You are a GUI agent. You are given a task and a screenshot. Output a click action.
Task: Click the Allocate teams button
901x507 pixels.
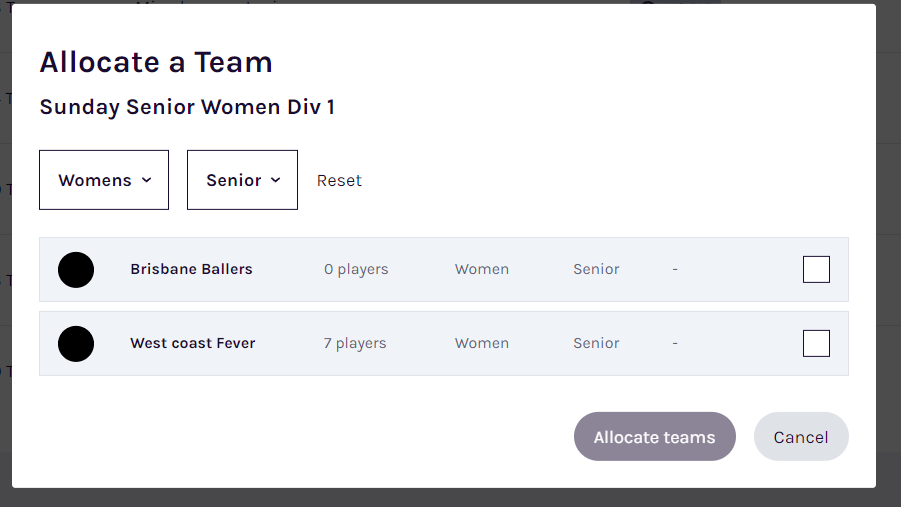654,436
